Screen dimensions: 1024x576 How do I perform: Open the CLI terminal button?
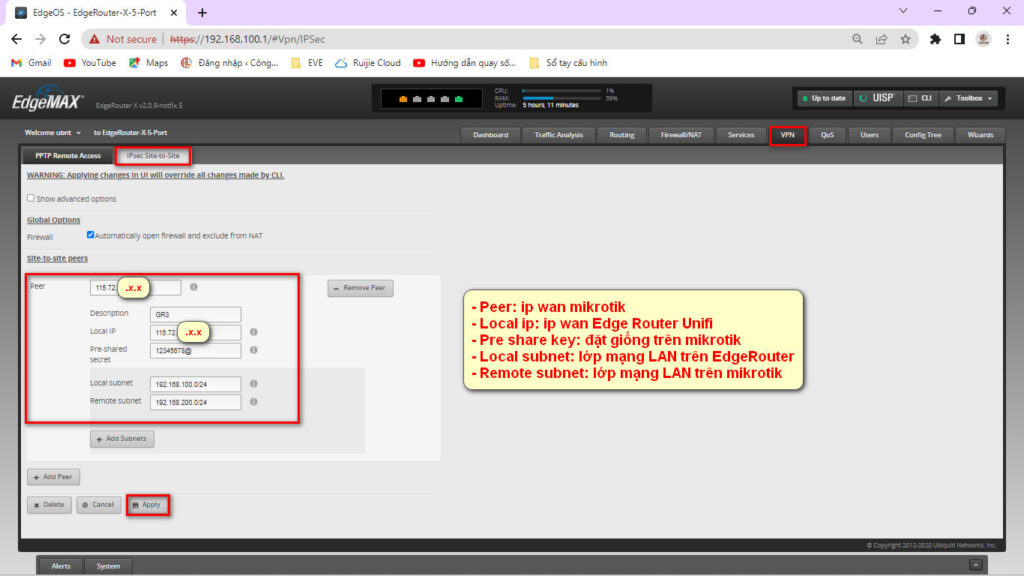point(919,98)
